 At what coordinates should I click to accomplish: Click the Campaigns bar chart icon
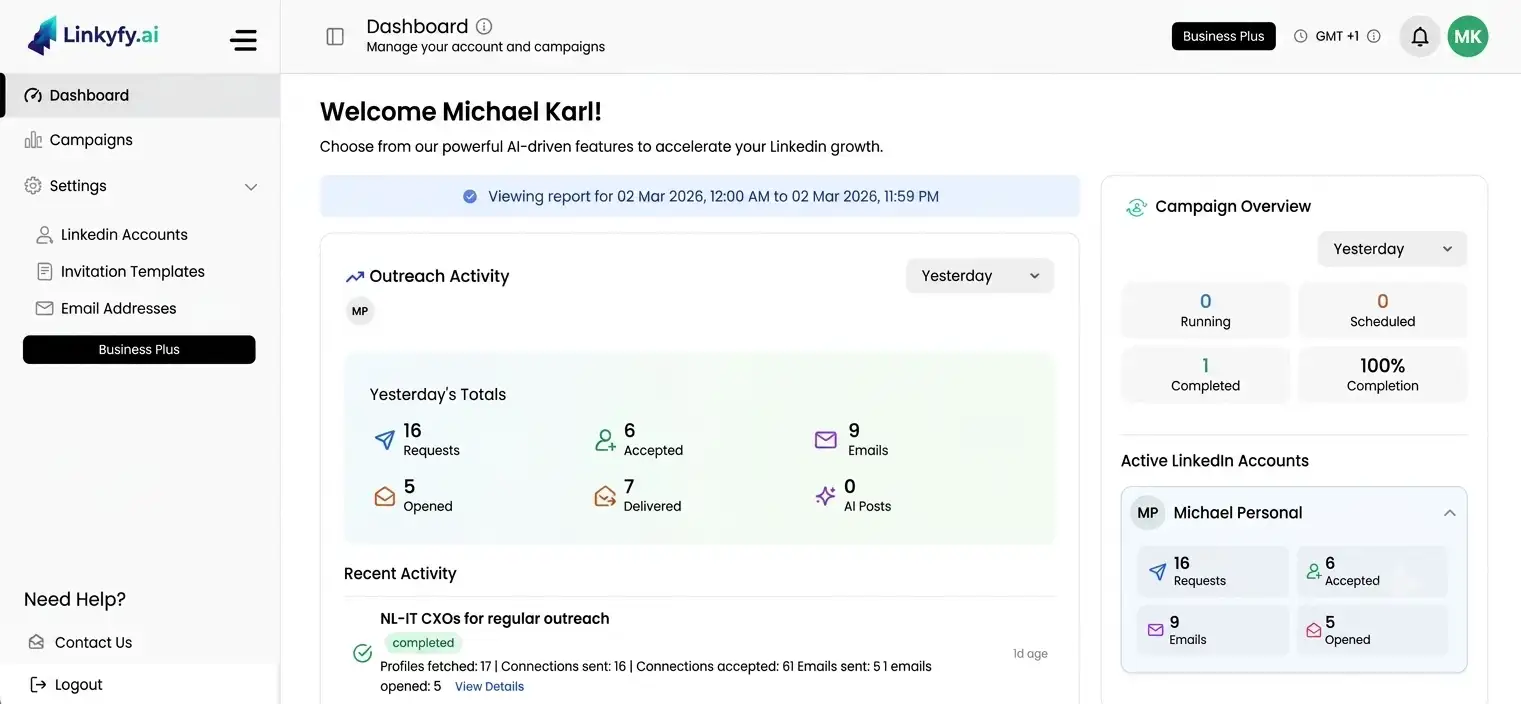tap(33, 140)
